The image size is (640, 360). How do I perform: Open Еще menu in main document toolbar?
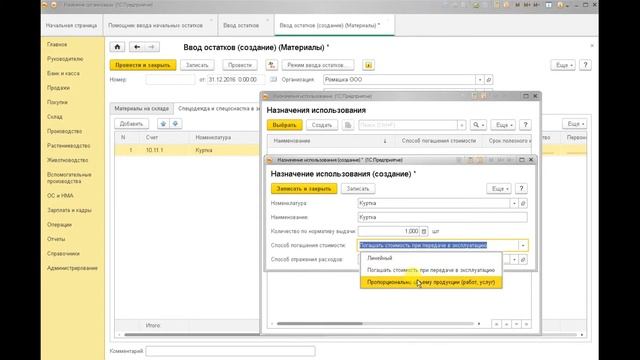[x=563, y=65]
